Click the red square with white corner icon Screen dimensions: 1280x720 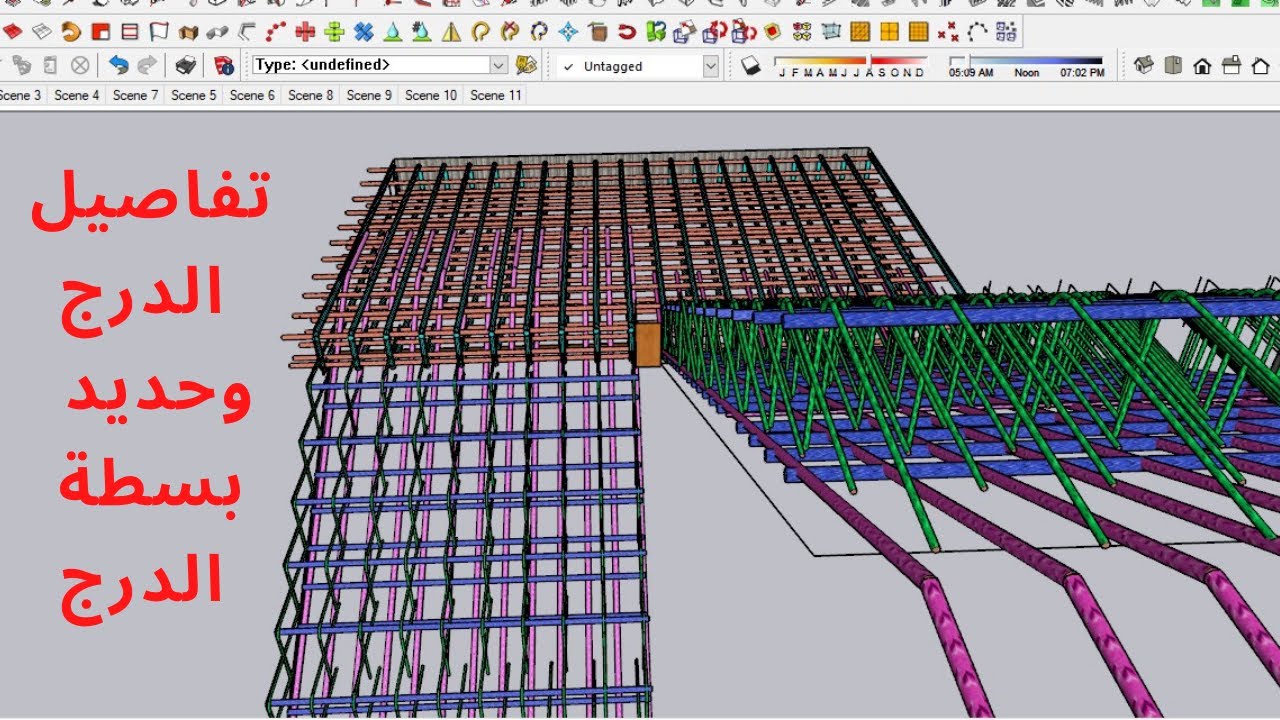[x=100, y=32]
